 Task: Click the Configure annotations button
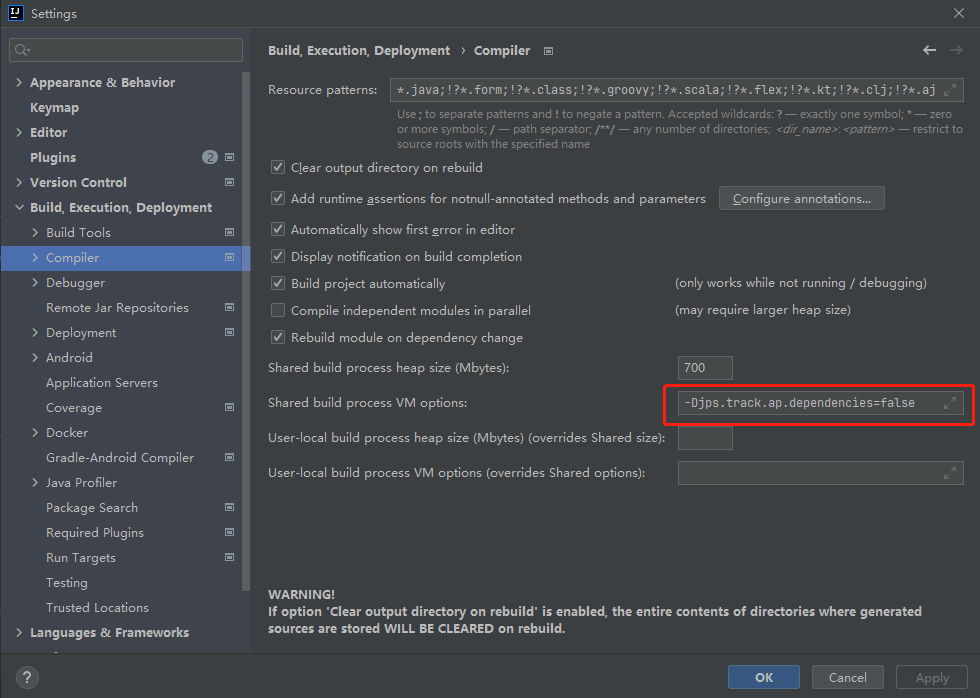click(x=802, y=199)
